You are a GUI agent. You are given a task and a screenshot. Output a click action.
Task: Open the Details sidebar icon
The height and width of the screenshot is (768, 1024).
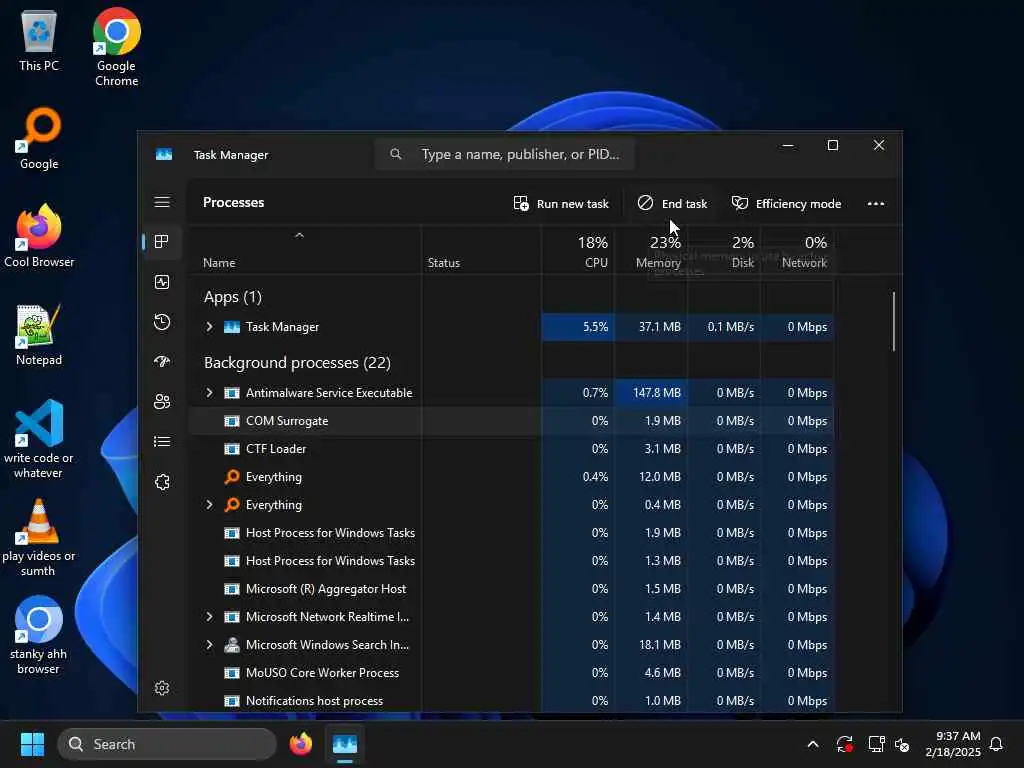(x=162, y=442)
